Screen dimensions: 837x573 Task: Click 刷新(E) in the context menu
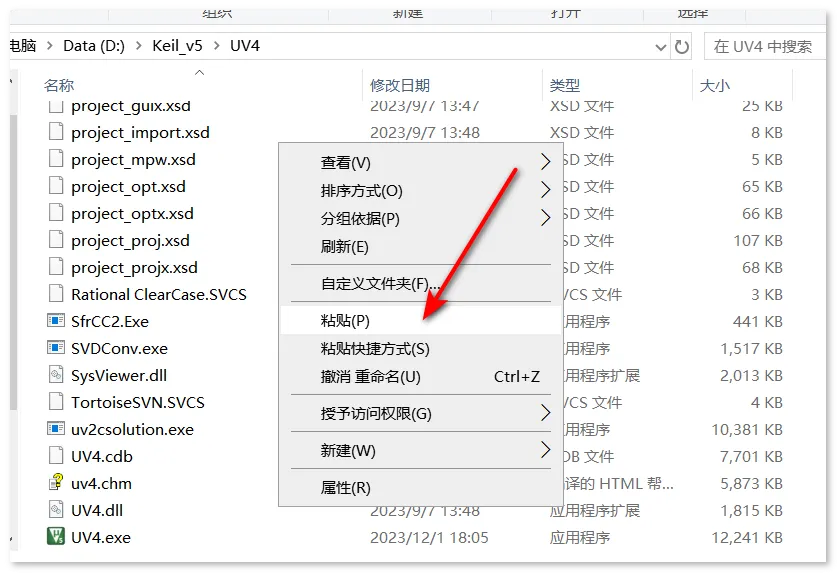coord(421,246)
